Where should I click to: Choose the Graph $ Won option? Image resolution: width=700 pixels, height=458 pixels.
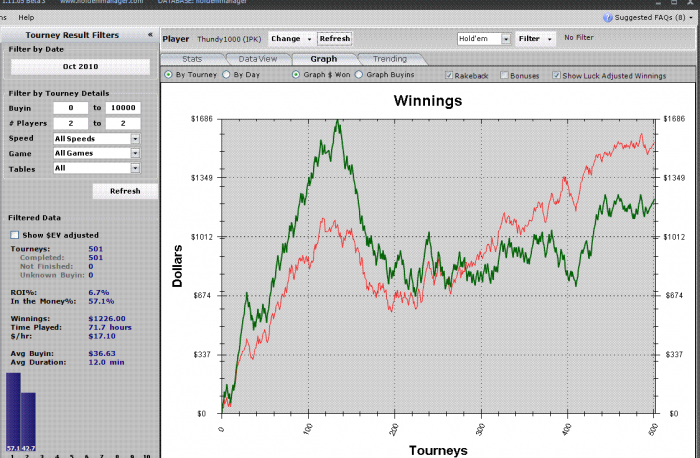click(296, 75)
